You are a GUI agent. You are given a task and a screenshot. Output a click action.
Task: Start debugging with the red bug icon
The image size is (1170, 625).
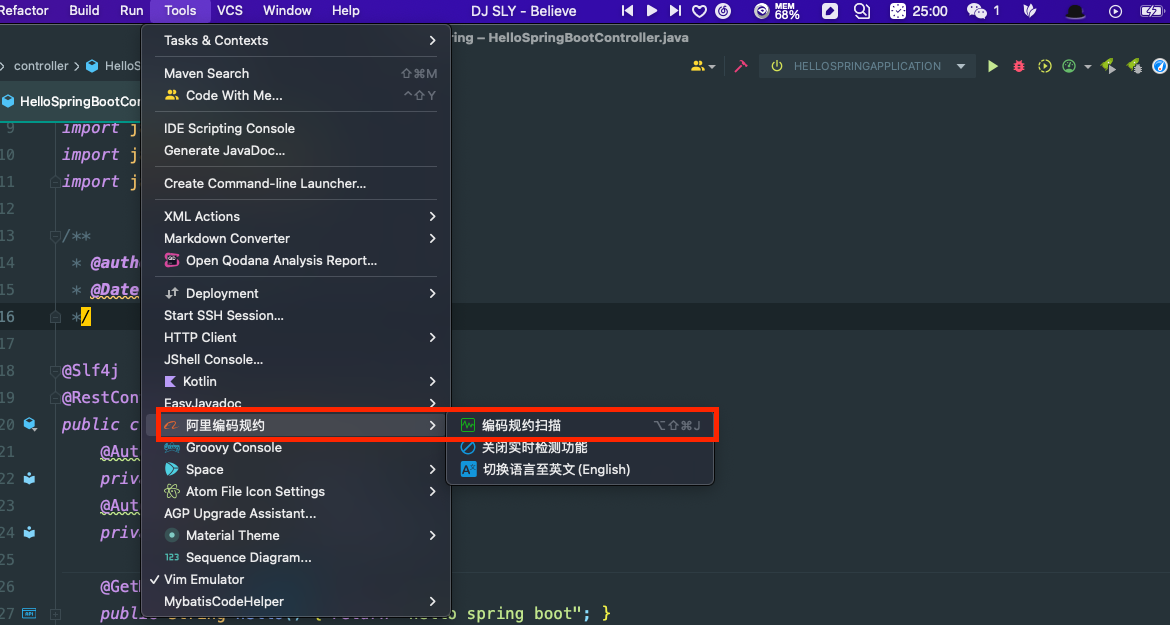click(1019, 66)
